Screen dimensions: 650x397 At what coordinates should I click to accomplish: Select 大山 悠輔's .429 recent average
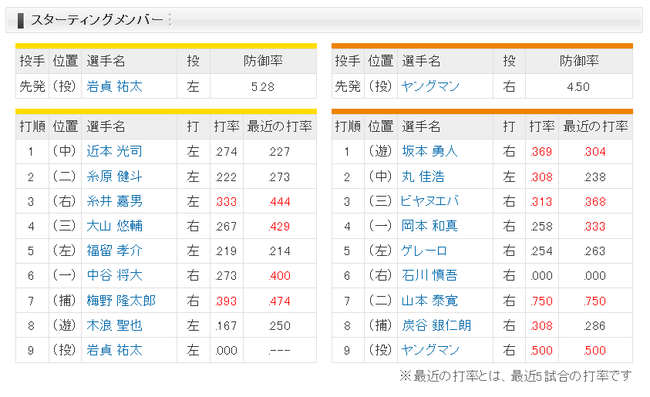[x=279, y=226]
